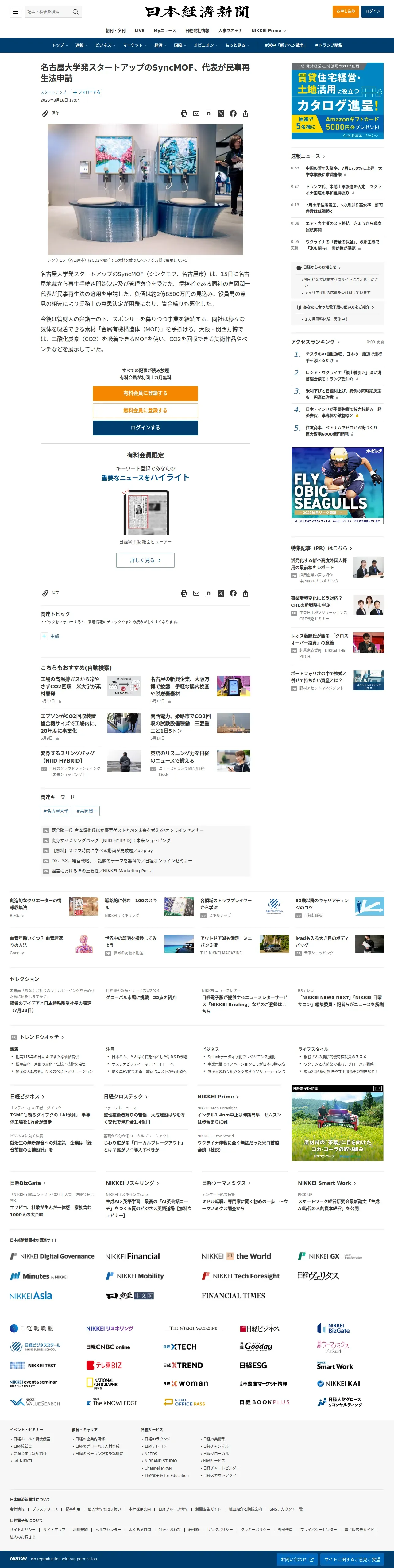
Task: Follow the 中部 topic plus button
Action: pos(44,637)
